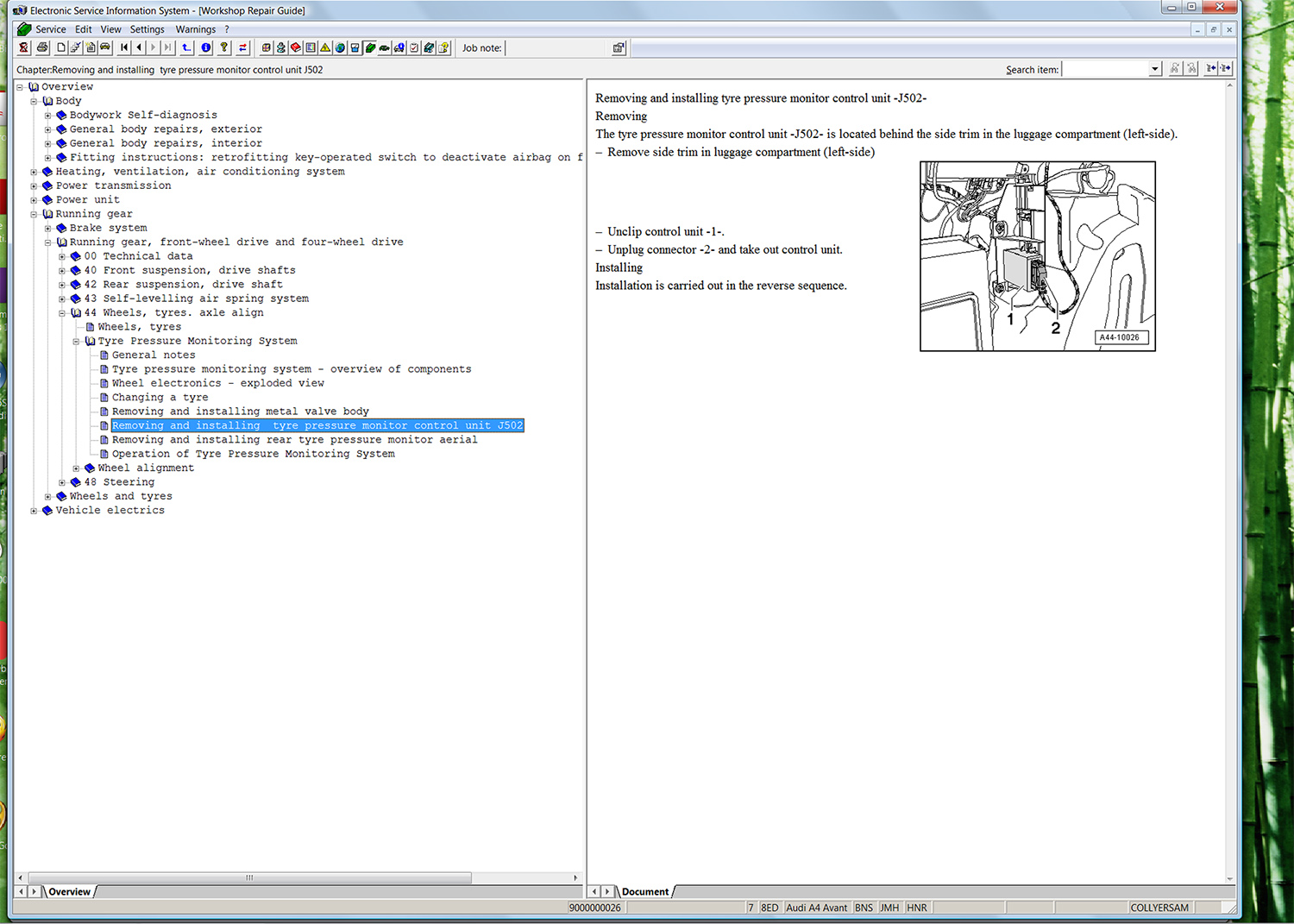
Task: Open the Service menu
Action: pos(50,29)
